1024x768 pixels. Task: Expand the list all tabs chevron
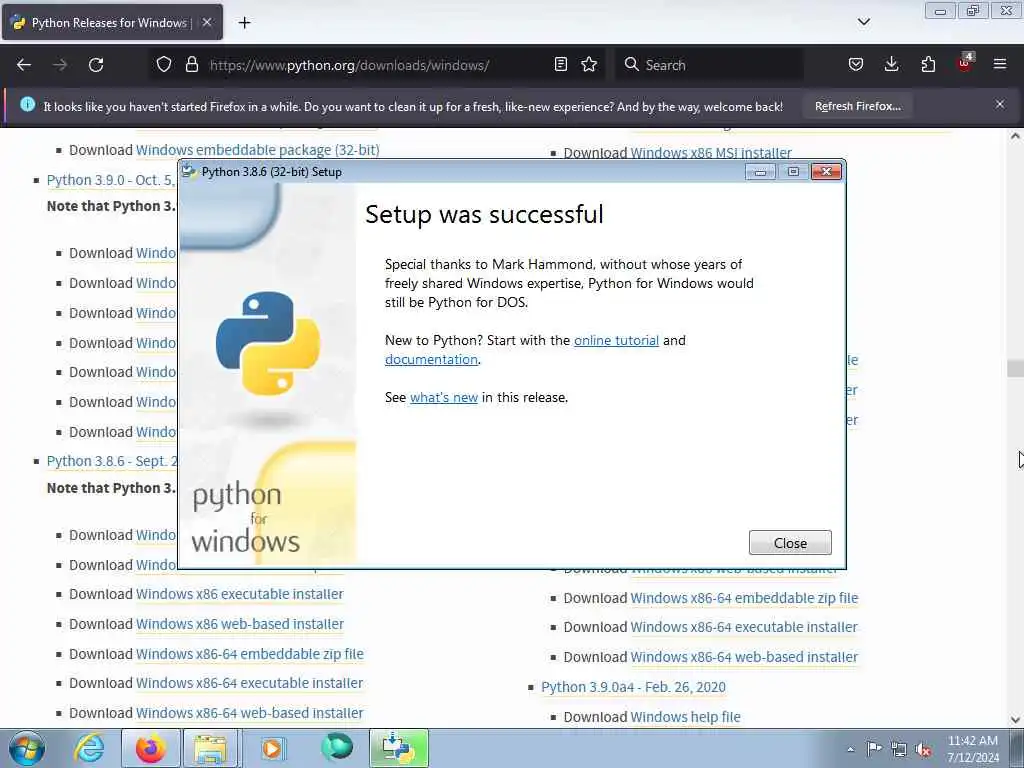click(x=863, y=22)
